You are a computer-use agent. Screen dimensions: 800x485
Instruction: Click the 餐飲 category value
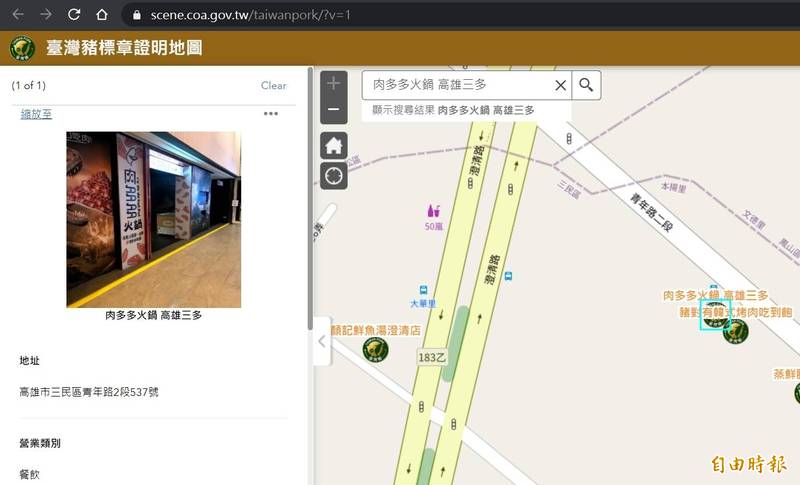29,474
